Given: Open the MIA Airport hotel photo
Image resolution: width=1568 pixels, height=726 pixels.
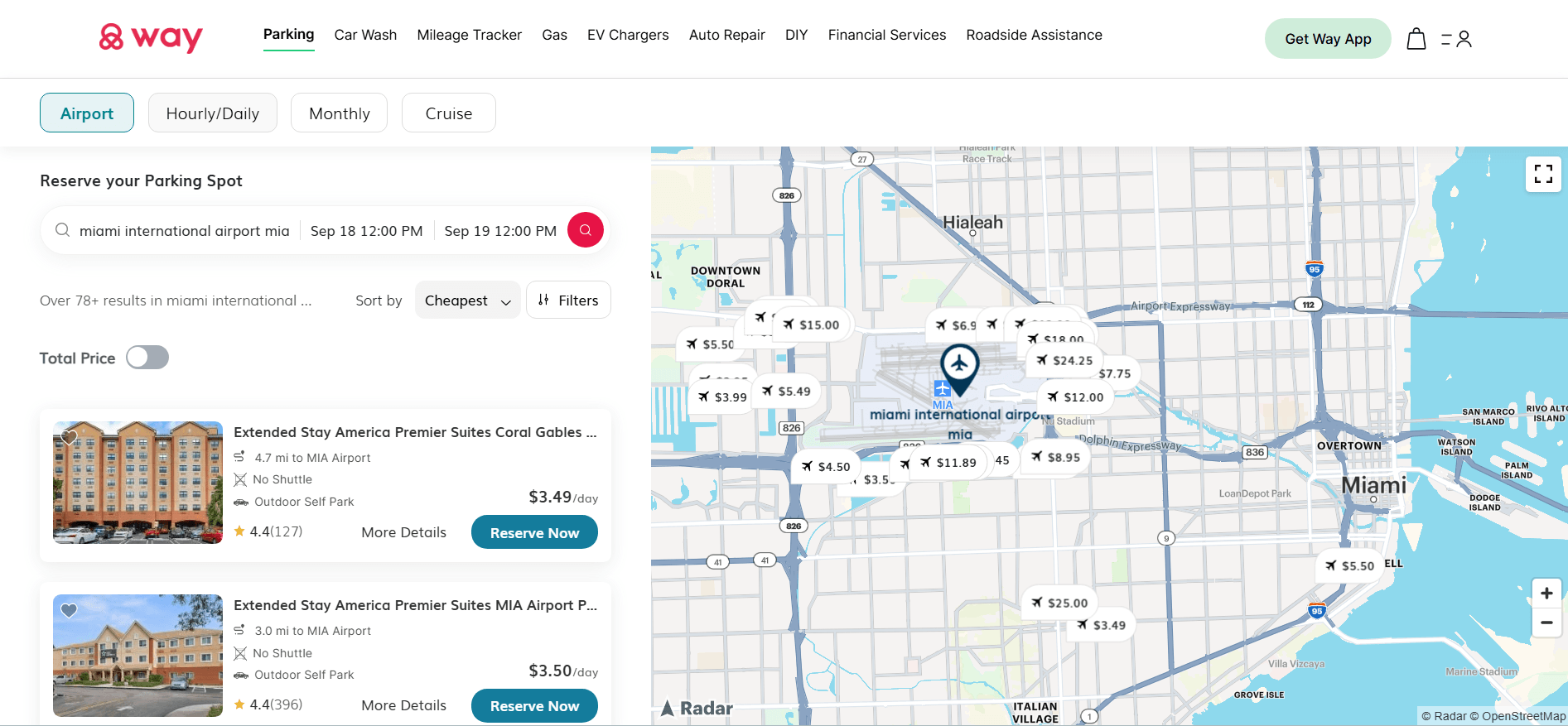Looking at the screenshot, I should [x=138, y=656].
